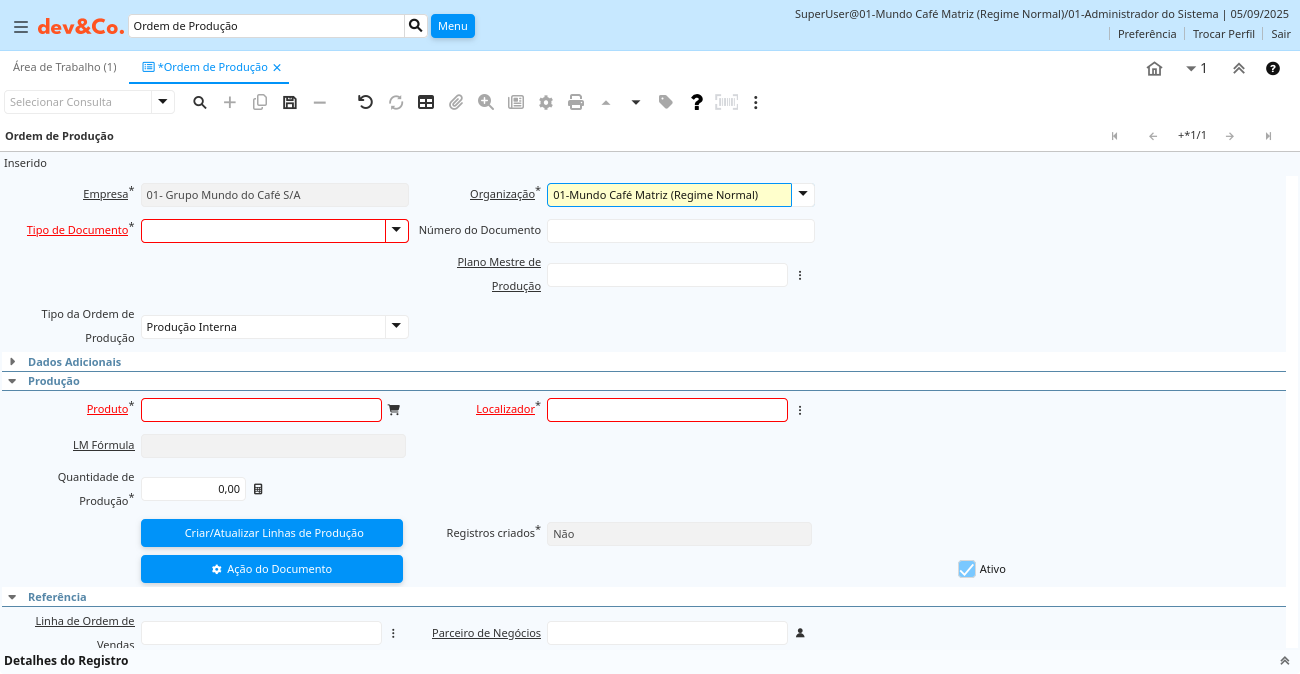Open the Tipo de Documento dropdown
This screenshot has width=1300, height=674.
pos(397,231)
